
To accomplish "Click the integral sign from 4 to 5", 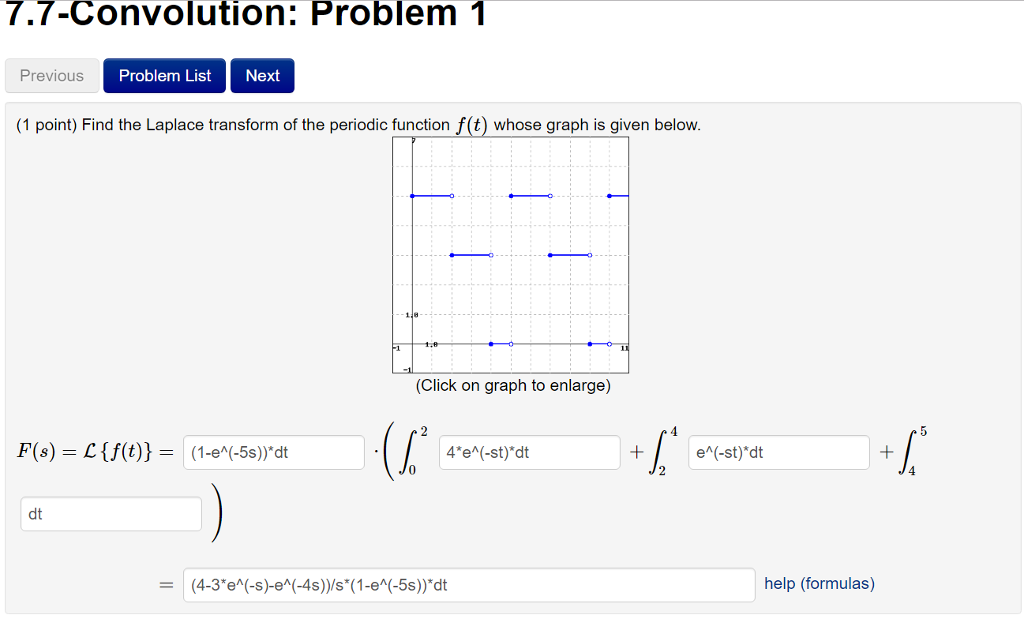I will pos(909,452).
